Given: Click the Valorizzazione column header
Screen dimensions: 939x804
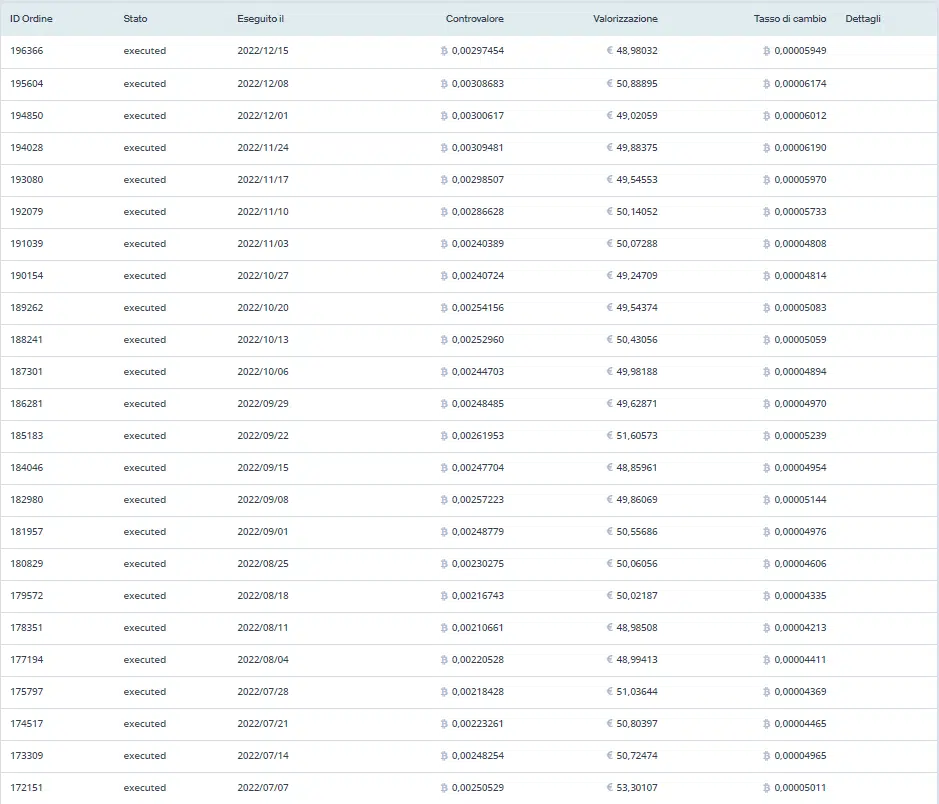Looking at the screenshot, I should (625, 19).
